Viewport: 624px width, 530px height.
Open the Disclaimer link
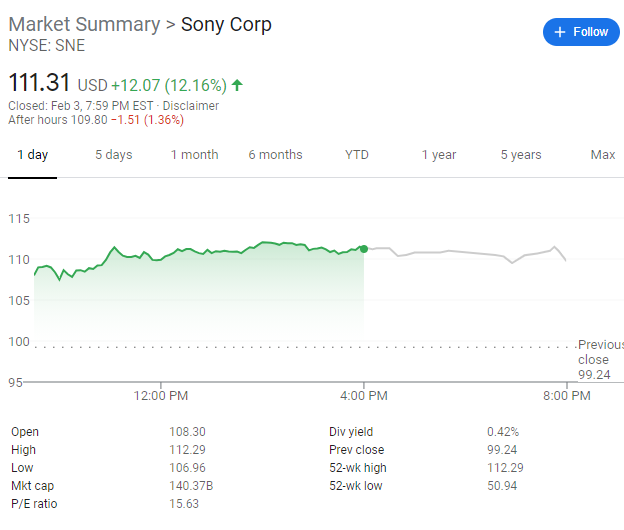(191, 106)
